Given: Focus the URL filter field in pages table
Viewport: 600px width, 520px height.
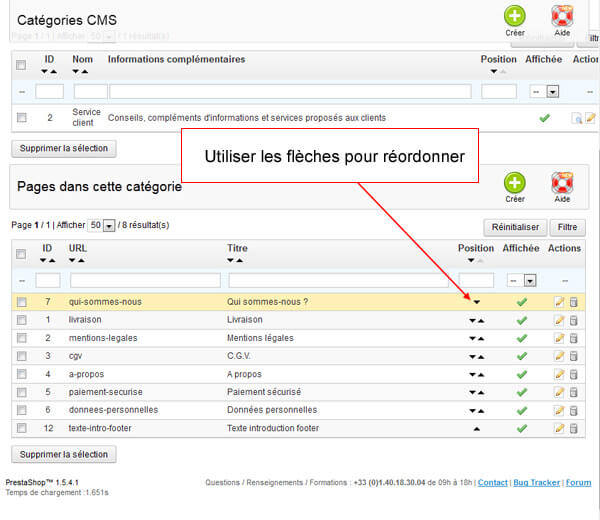Looking at the screenshot, I should [x=145, y=280].
